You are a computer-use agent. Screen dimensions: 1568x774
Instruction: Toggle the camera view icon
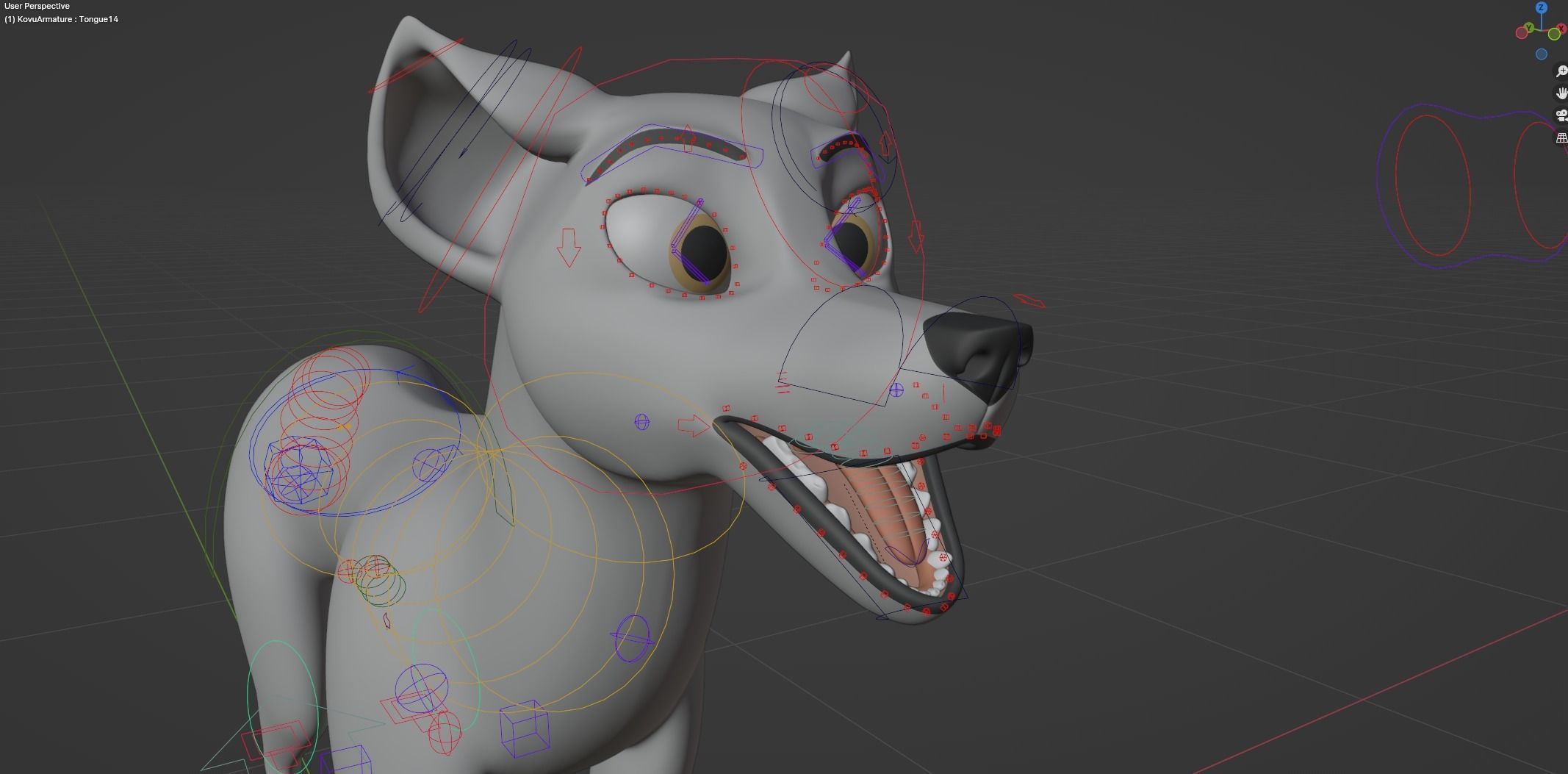pyautogui.click(x=1561, y=115)
